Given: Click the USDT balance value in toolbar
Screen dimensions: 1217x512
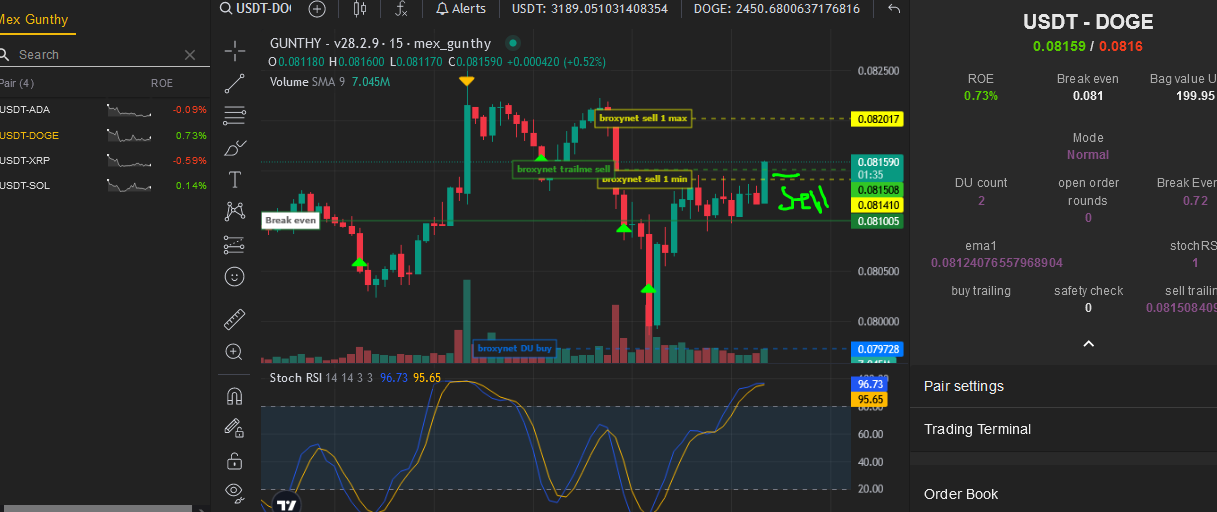Looking at the screenshot, I should tap(590, 8).
